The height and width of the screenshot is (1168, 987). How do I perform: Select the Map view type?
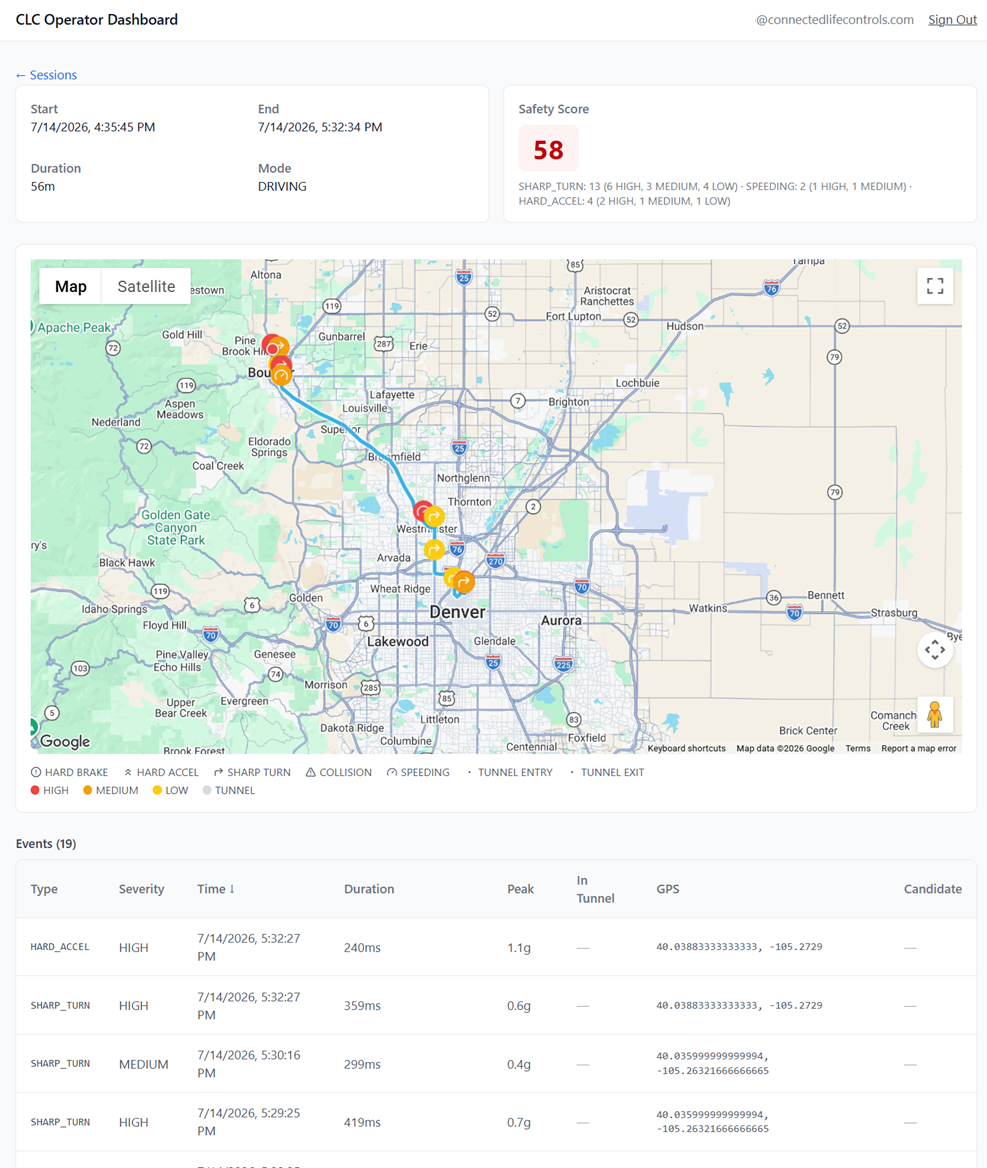[x=71, y=286]
